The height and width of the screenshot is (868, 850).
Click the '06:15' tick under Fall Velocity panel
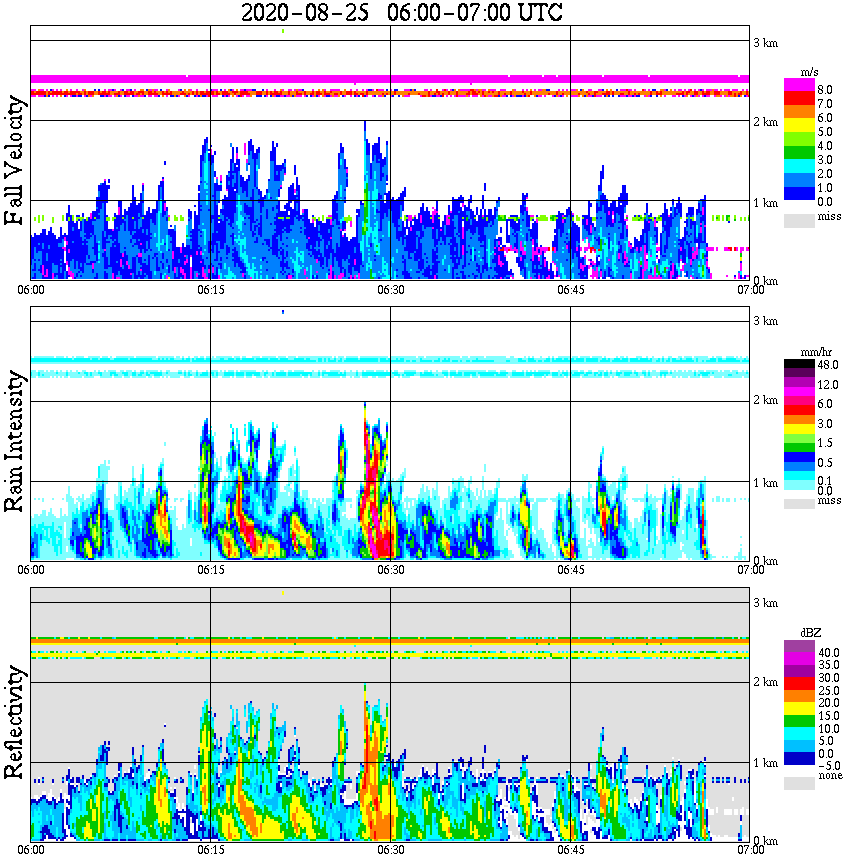pos(210,290)
